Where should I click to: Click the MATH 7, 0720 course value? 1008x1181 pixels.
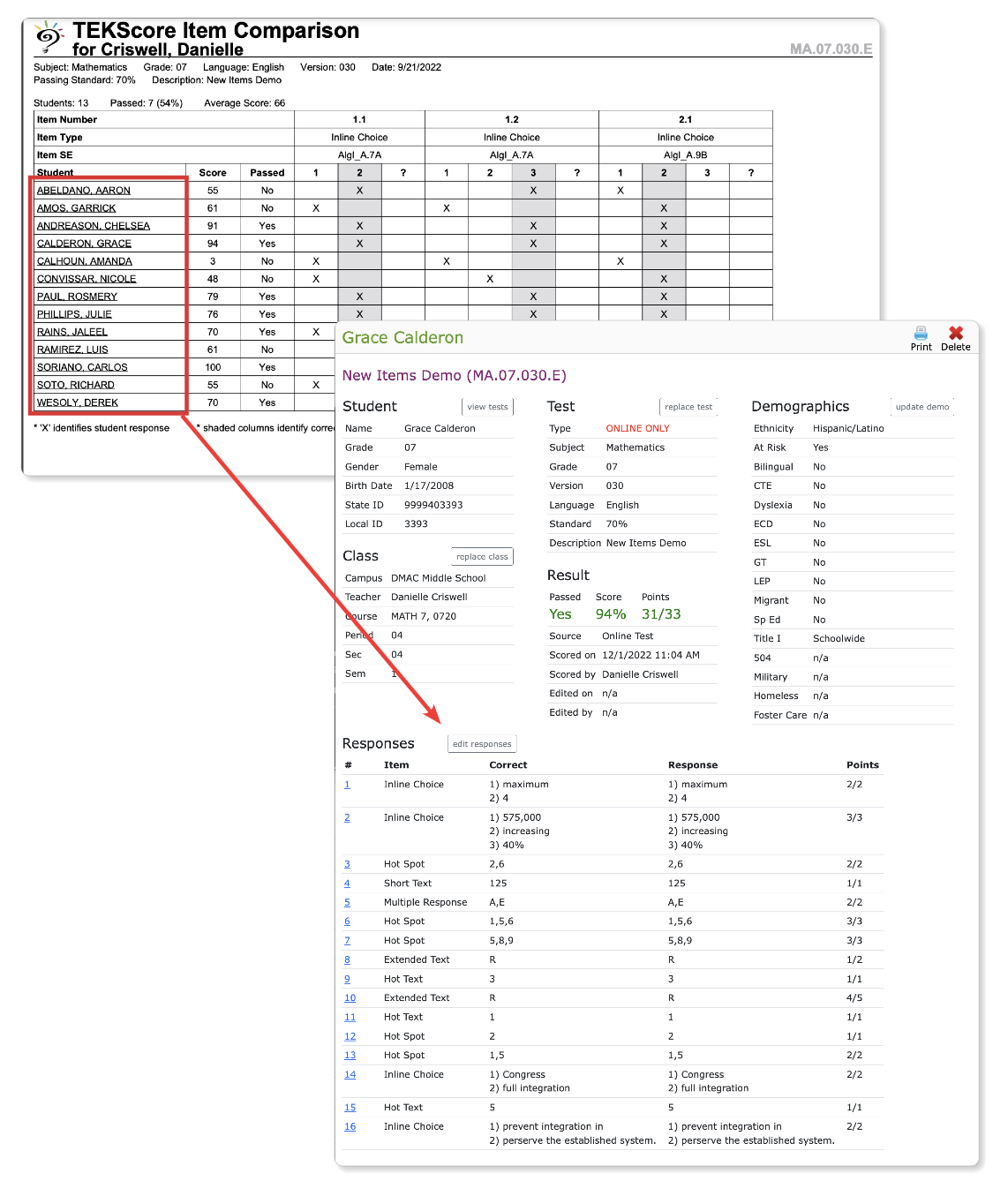pos(424,617)
